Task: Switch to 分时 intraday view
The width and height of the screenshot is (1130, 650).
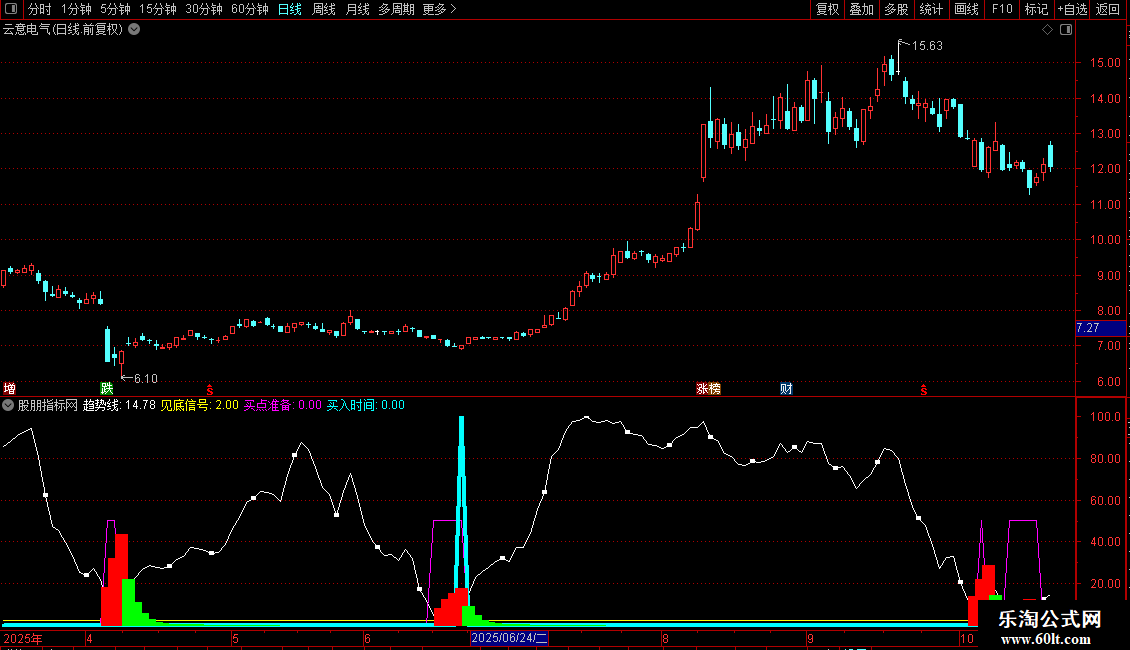Action: (40, 9)
